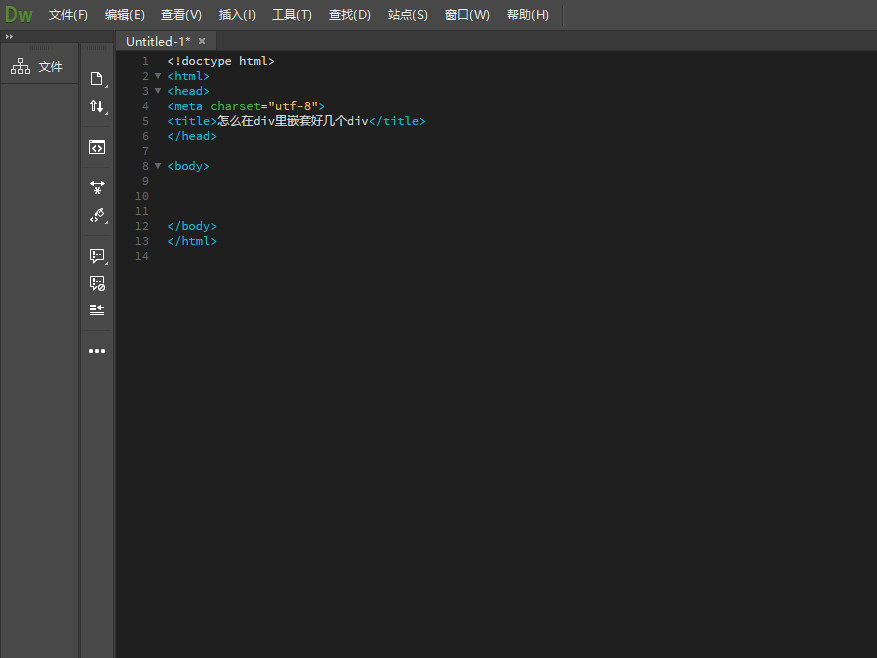Screen dimensions: 877x658
Task: Open File Management up-down arrows icon
Action: tap(97, 106)
